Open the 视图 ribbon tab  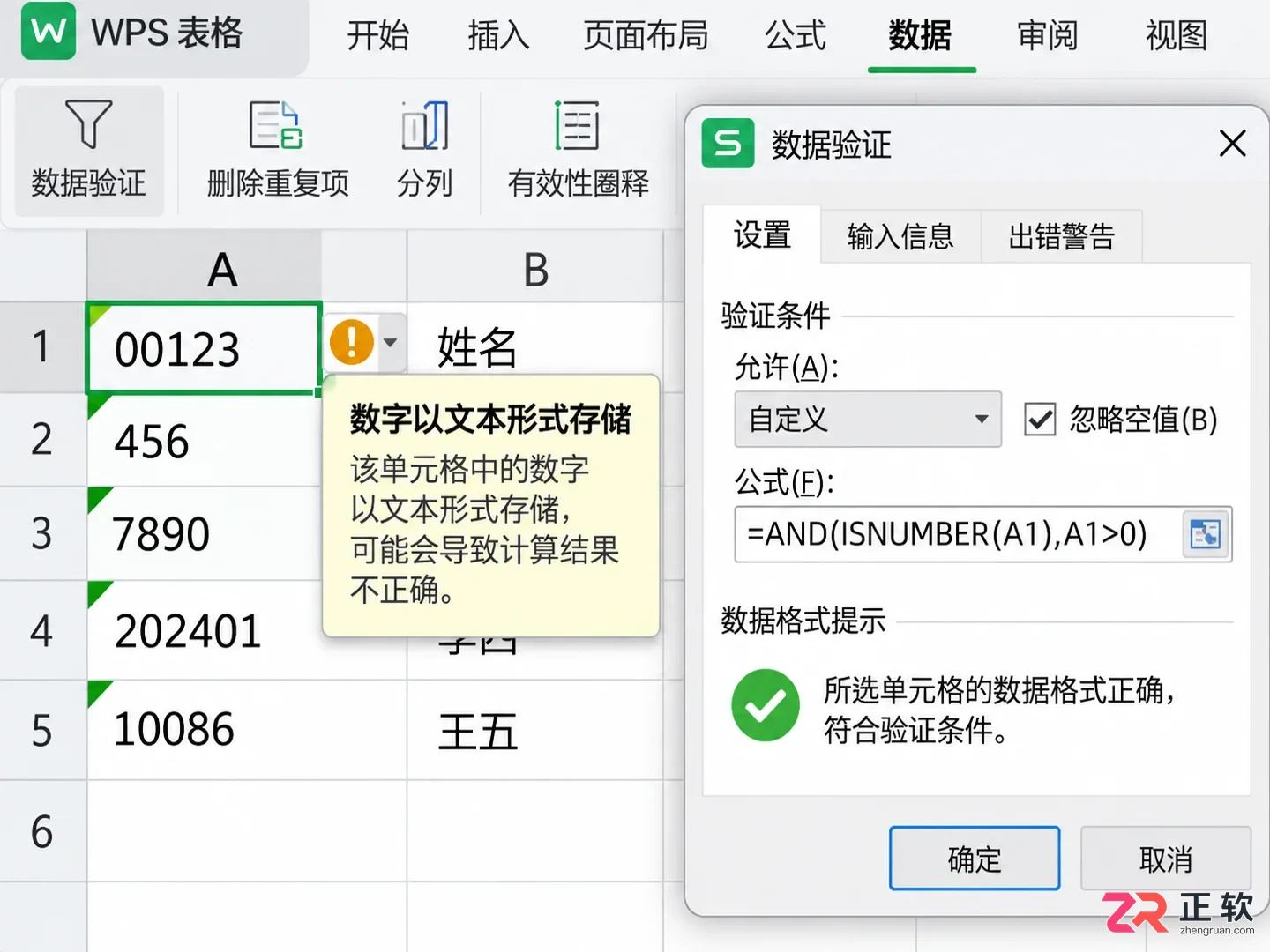(1177, 36)
